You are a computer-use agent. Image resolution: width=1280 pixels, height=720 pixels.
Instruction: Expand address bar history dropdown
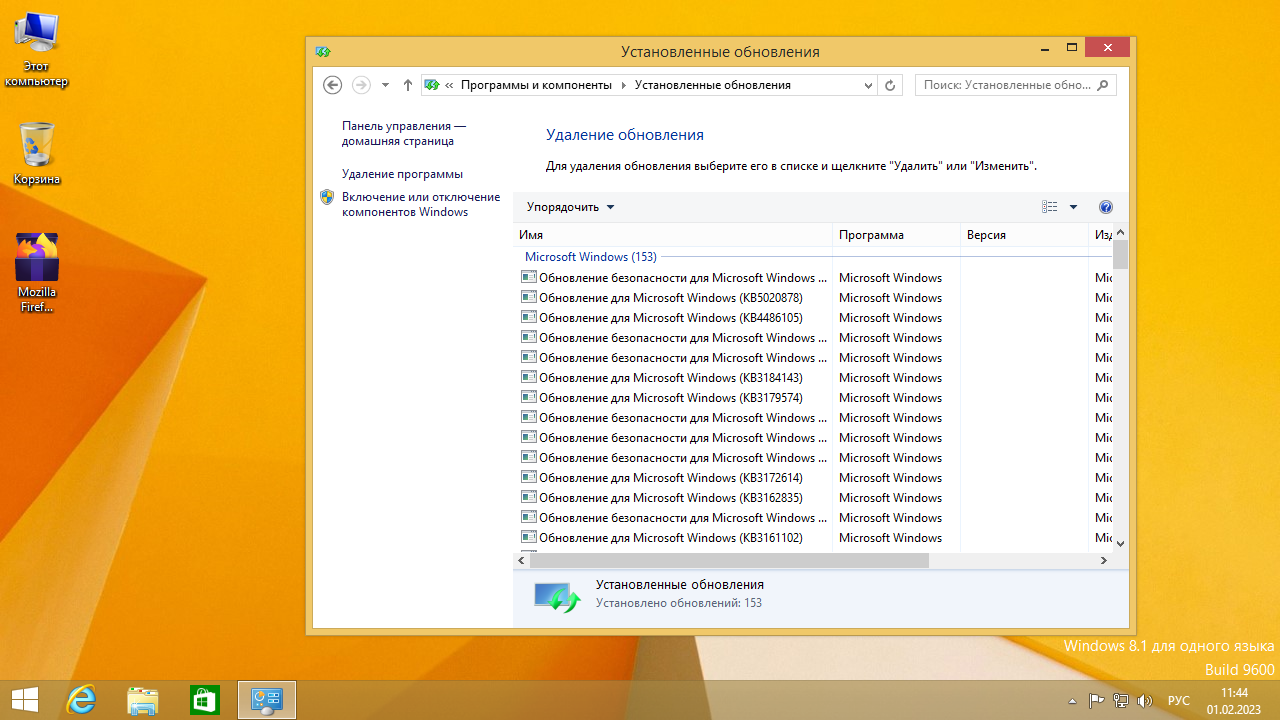868,85
